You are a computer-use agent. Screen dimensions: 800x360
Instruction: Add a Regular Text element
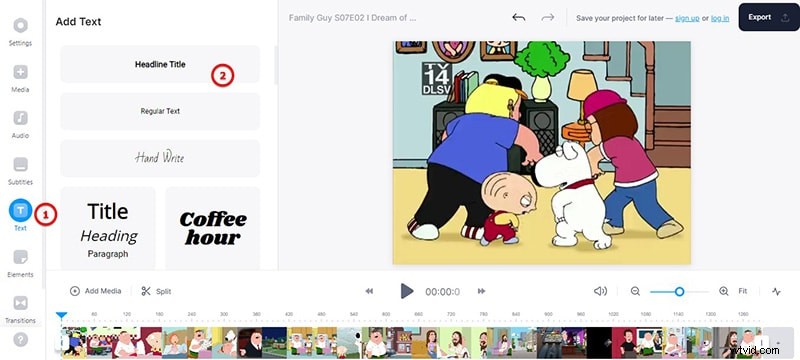160,111
